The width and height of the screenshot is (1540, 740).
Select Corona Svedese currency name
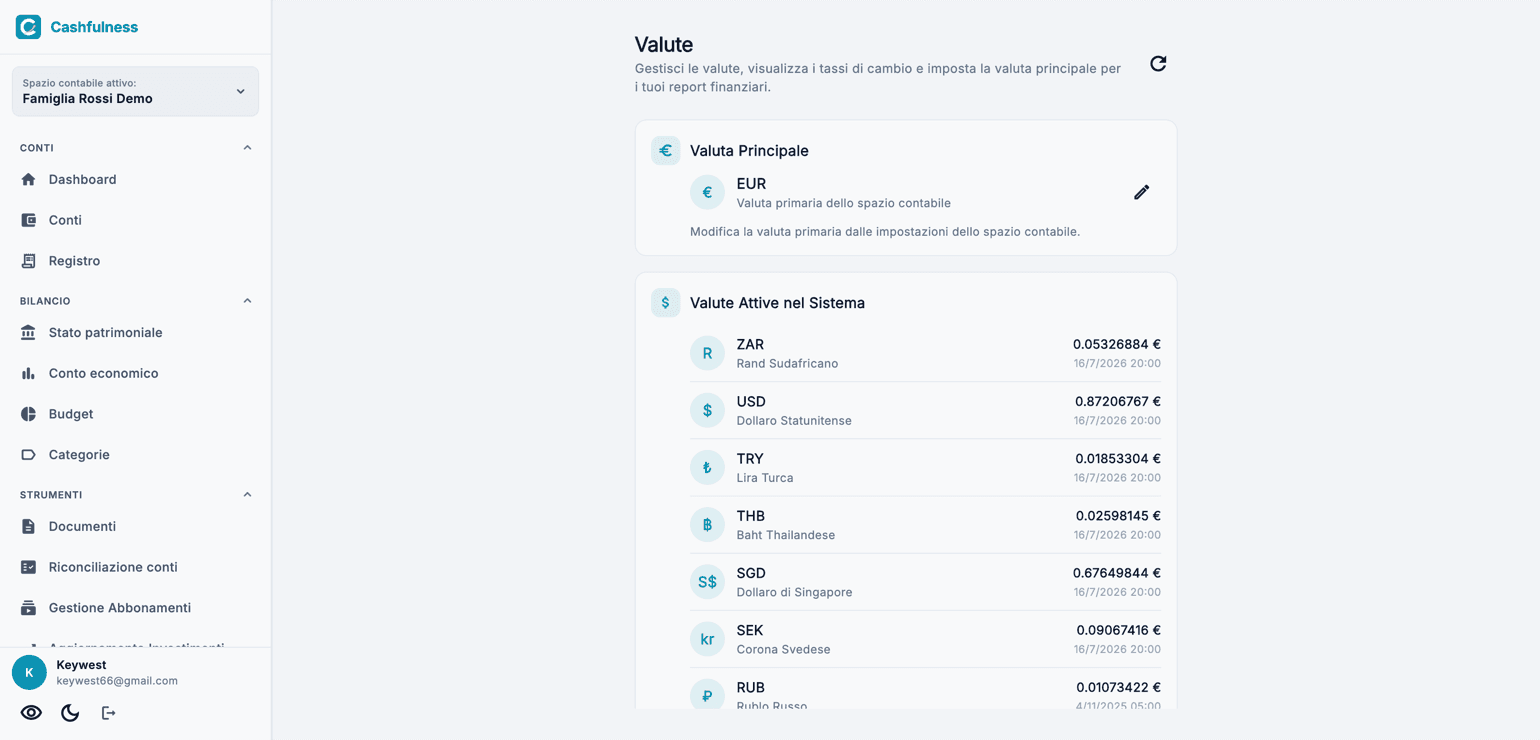[x=783, y=649]
